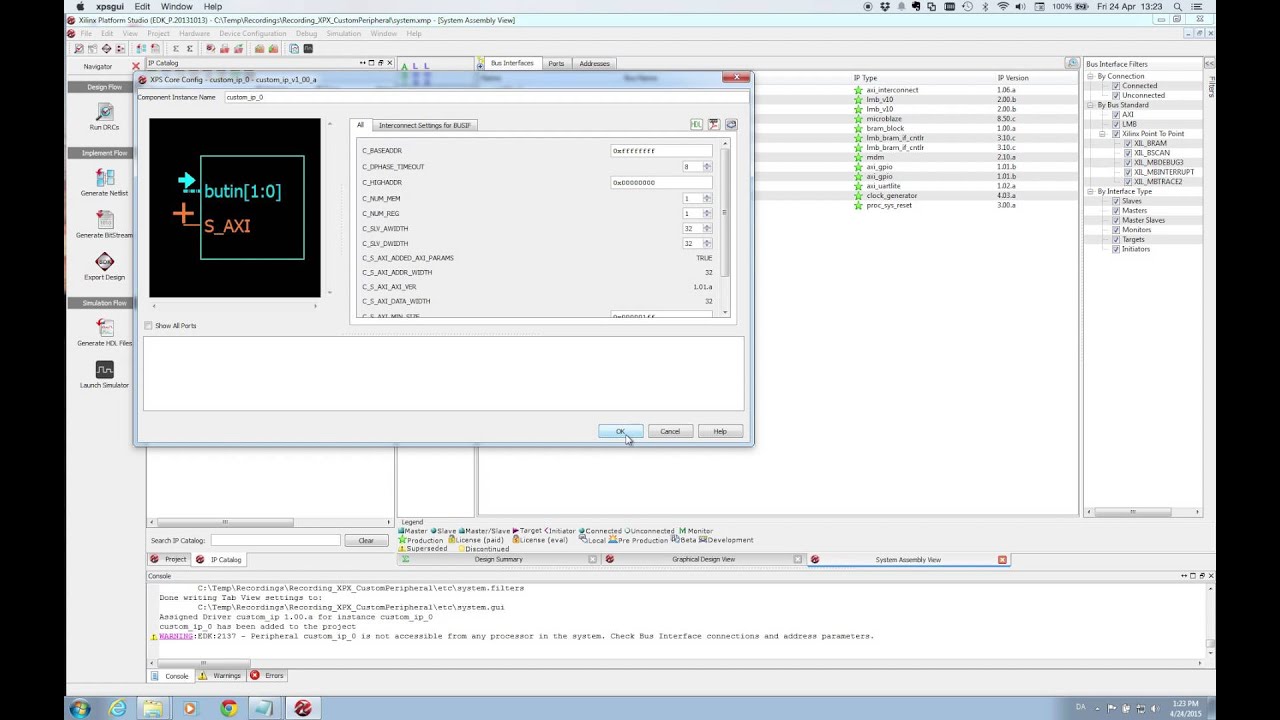The width and height of the screenshot is (1280, 720).
Task: Open the Window menu in the macOS menu bar
Action: (x=177, y=6)
